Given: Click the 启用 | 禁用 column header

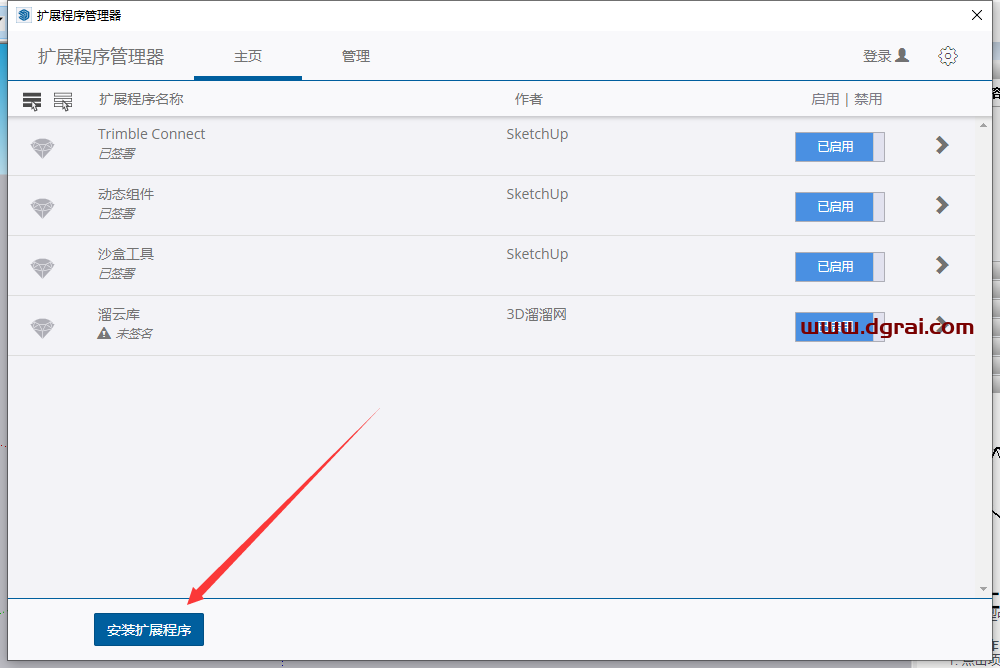Looking at the screenshot, I should click(846, 99).
